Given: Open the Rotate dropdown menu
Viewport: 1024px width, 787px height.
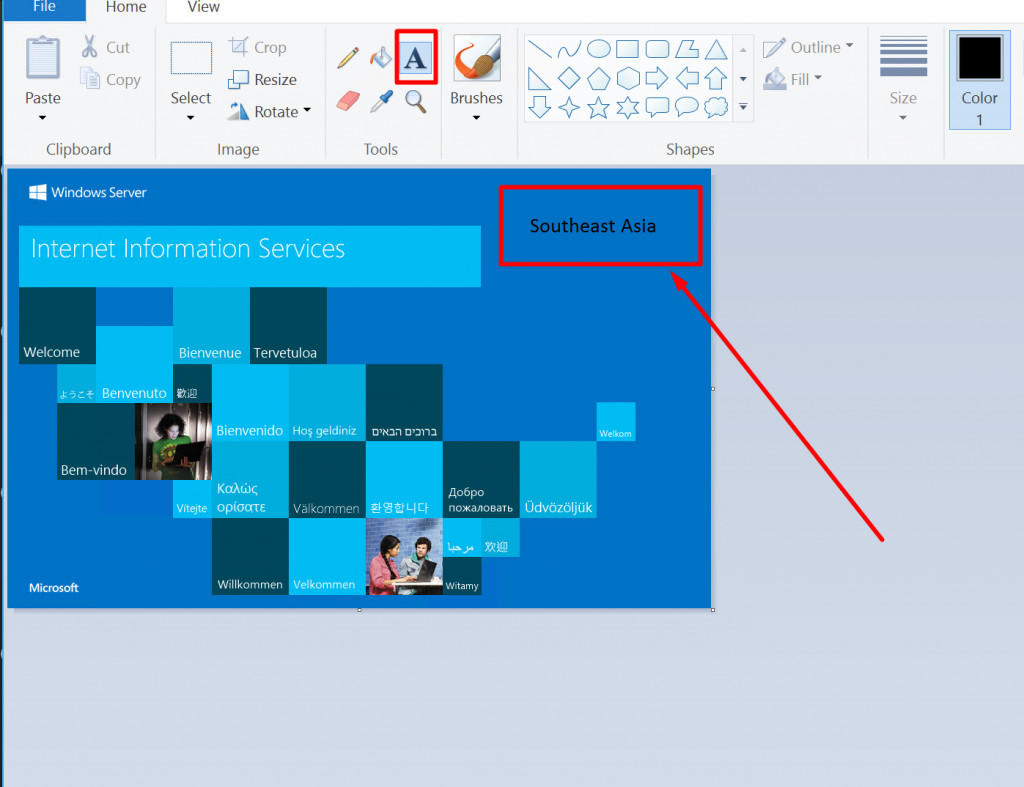Looking at the screenshot, I should [269, 112].
